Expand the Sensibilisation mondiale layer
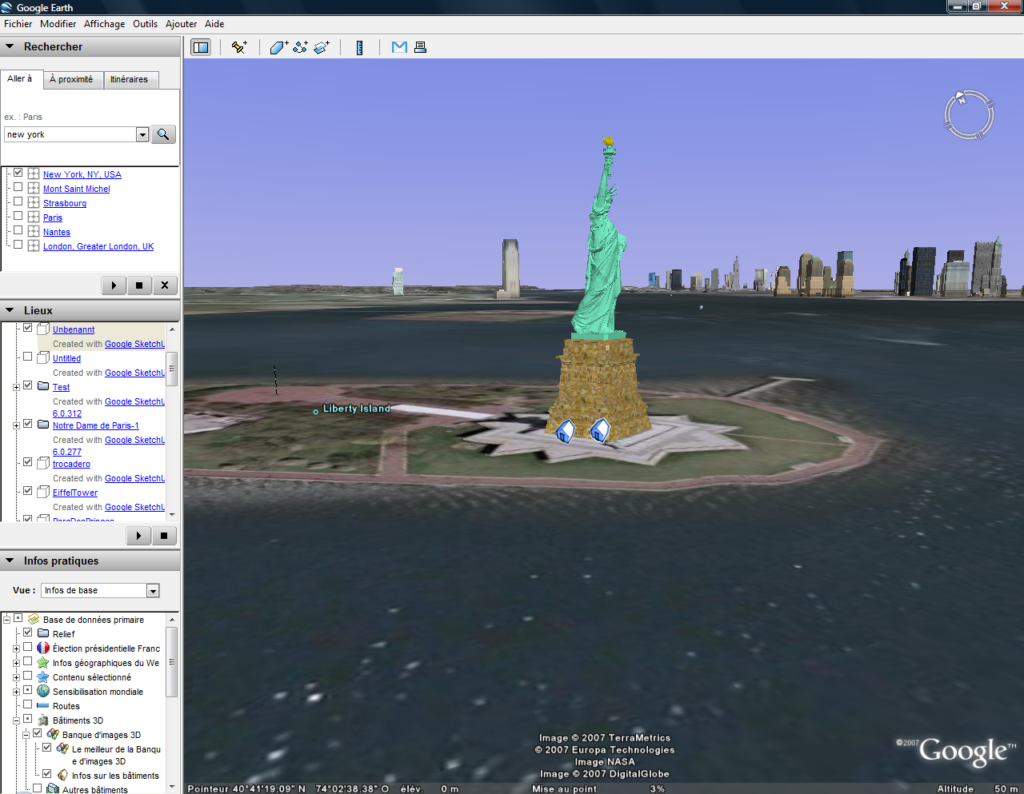1024x794 pixels. 16,692
